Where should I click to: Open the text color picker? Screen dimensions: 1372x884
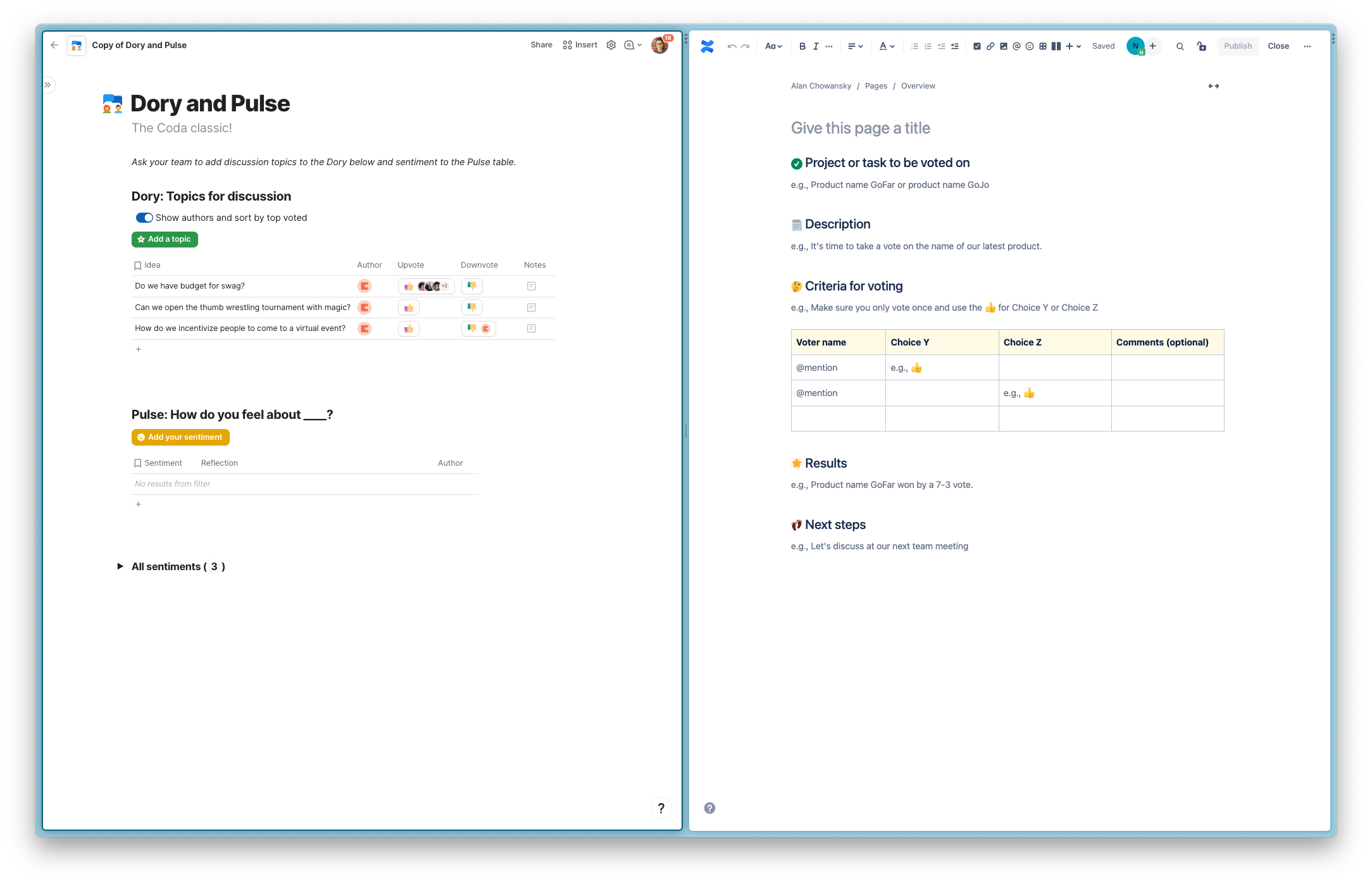(x=887, y=46)
